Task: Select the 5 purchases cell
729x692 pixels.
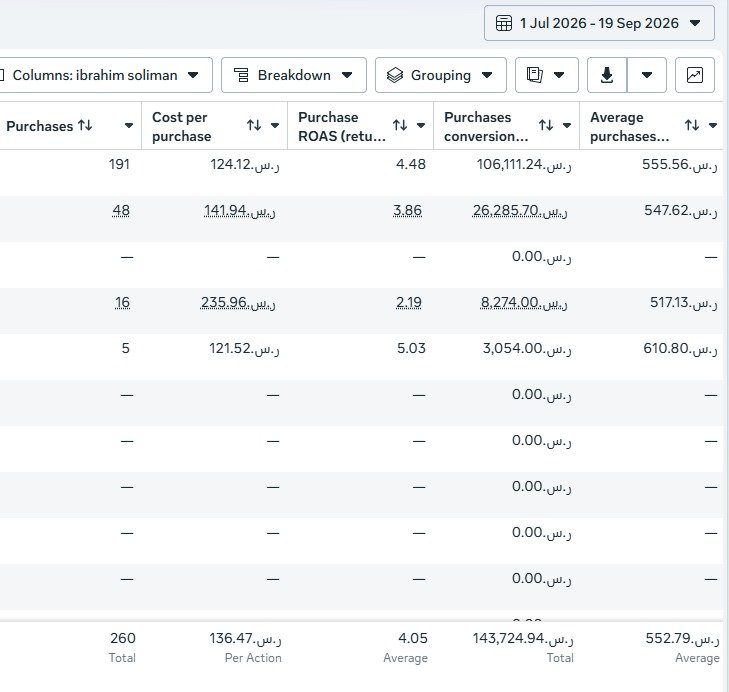Action: [126, 348]
